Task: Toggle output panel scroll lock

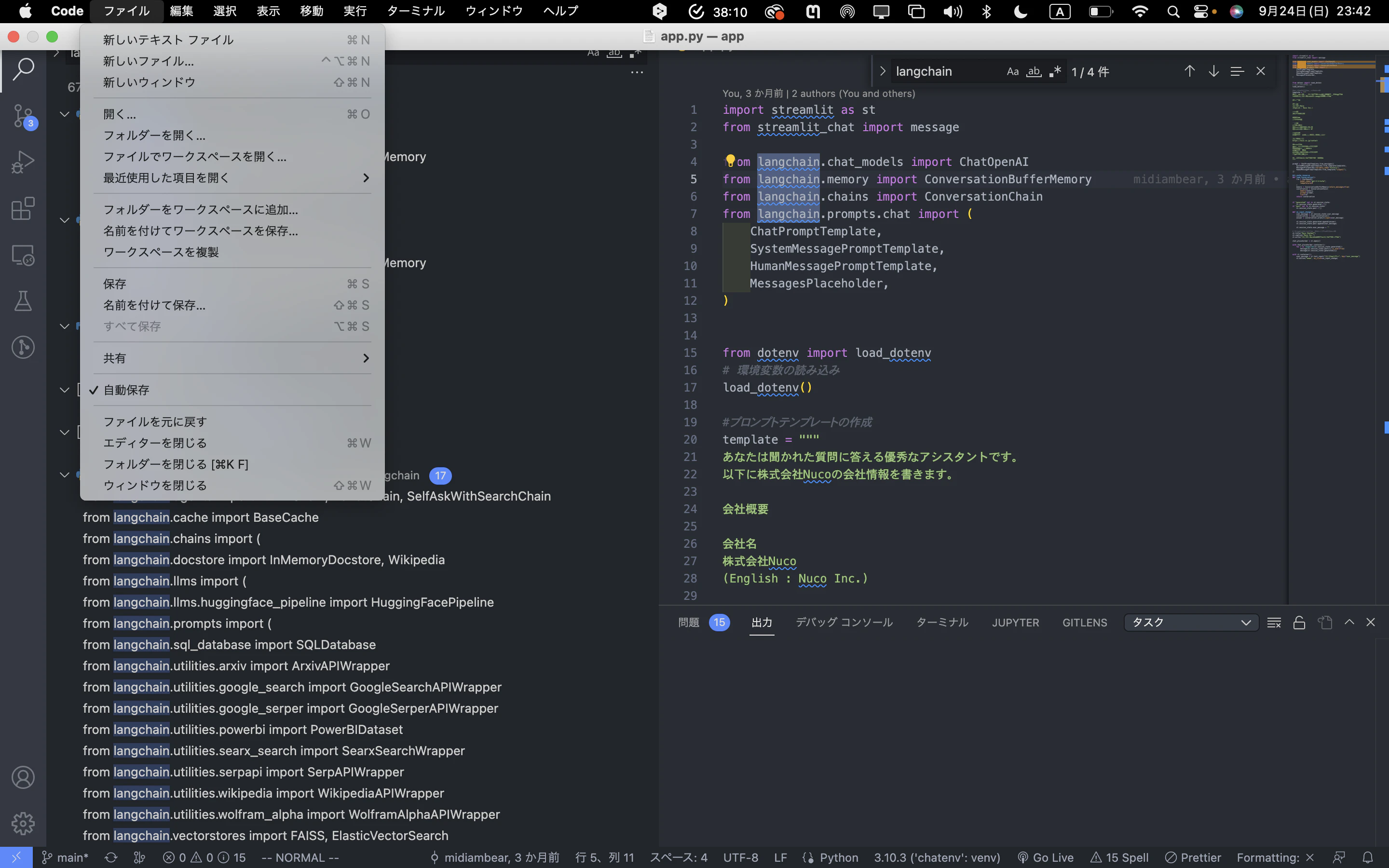Action: (x=1299, y=623)
